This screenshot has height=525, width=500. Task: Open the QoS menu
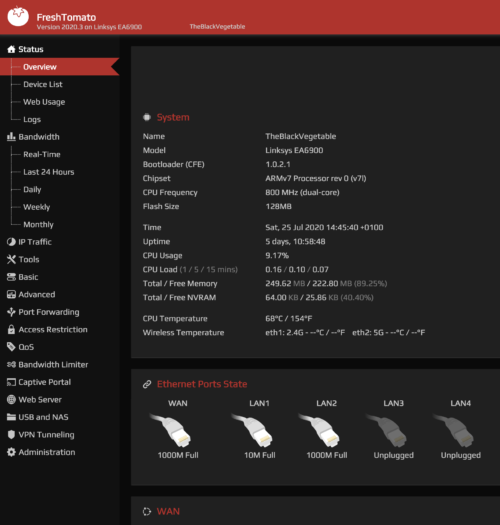26,347
